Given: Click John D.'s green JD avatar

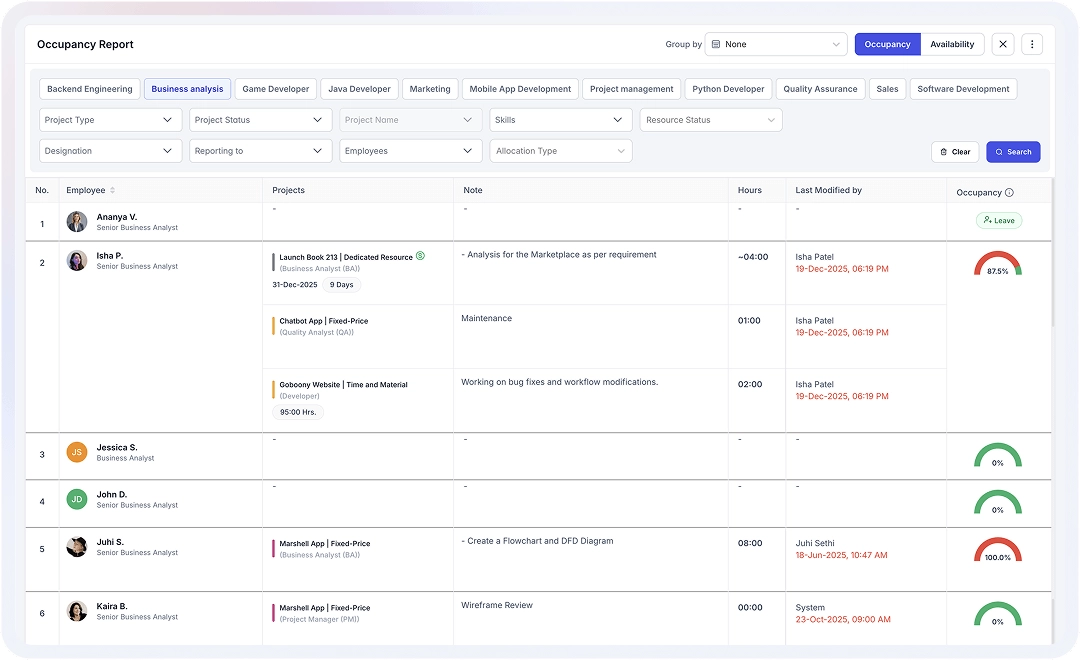Looking at the screenshot, I should coord(77,499).
